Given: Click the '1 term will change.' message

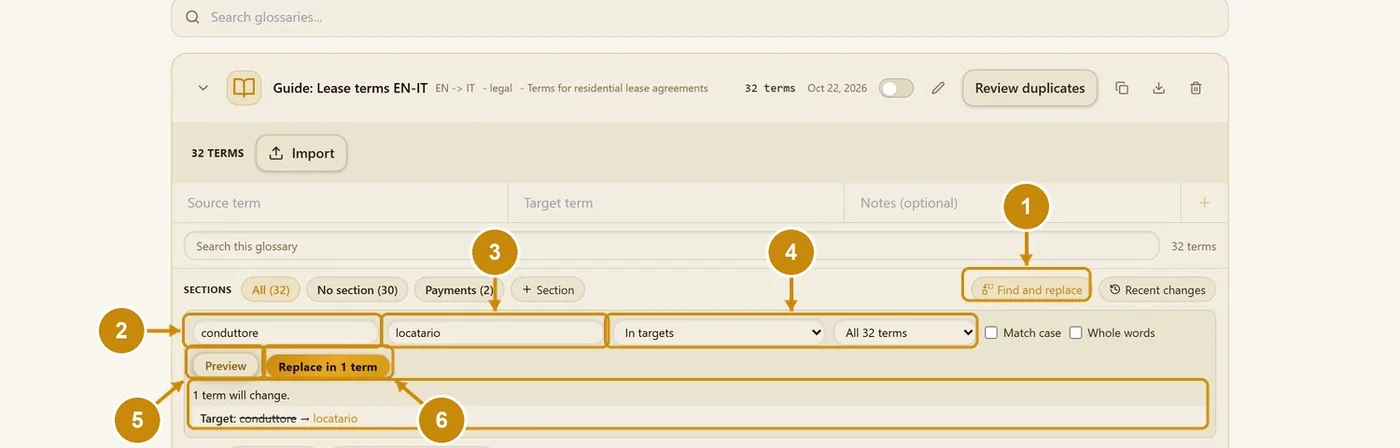Looking at the screenshot, I should click(241, 395).
